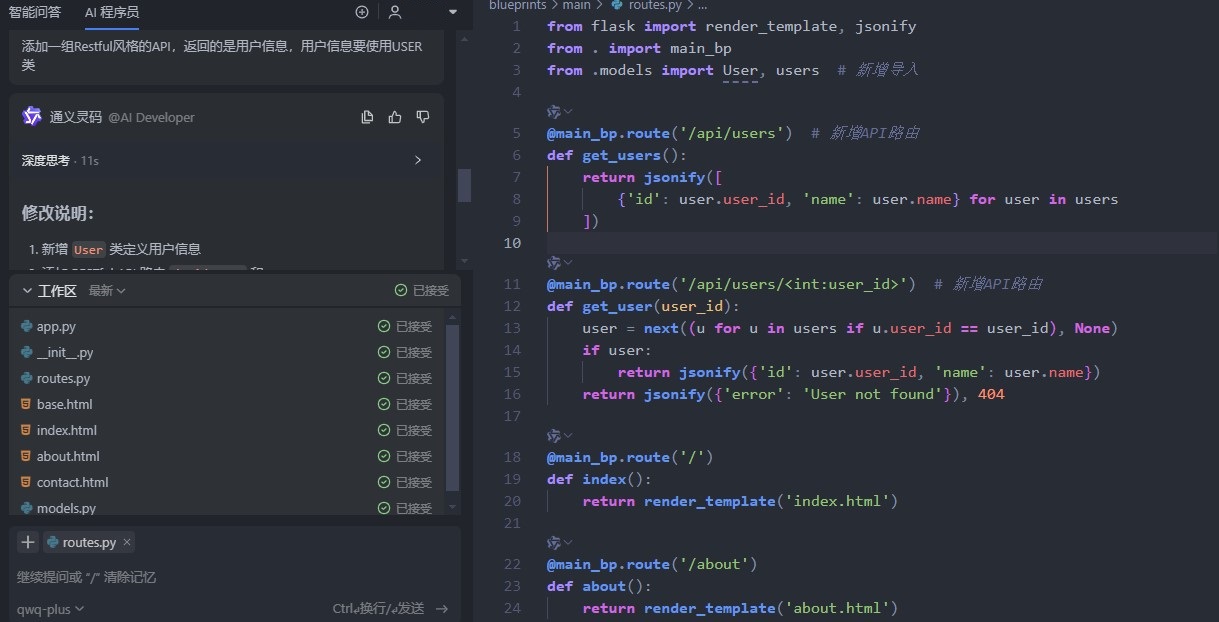The height and width of the screenshot is (622, 1219).
Task: Click the 已接受 status in 工作区 header
Action: (x=422, y=291)
